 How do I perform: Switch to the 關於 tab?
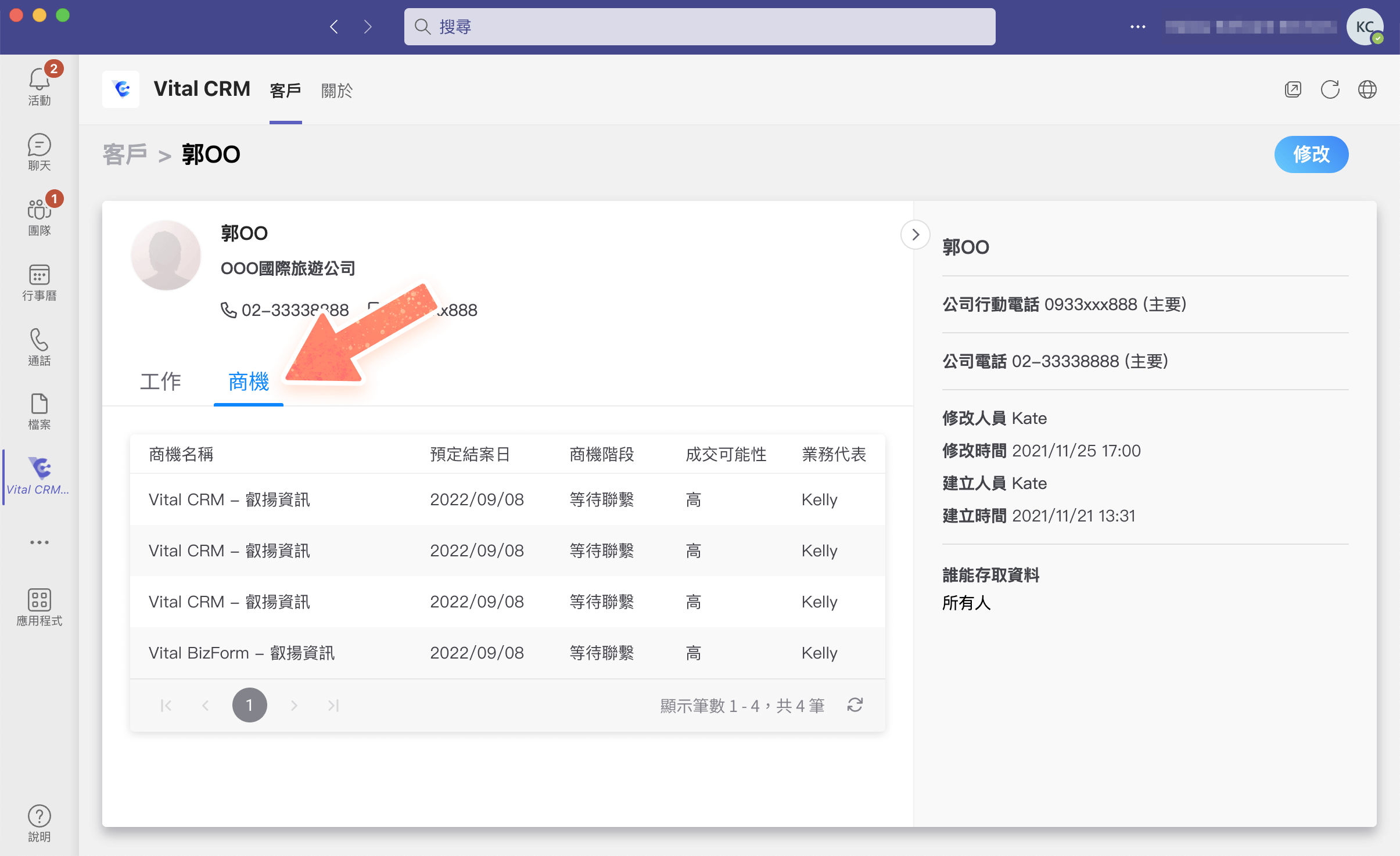(x=337, y=91)
